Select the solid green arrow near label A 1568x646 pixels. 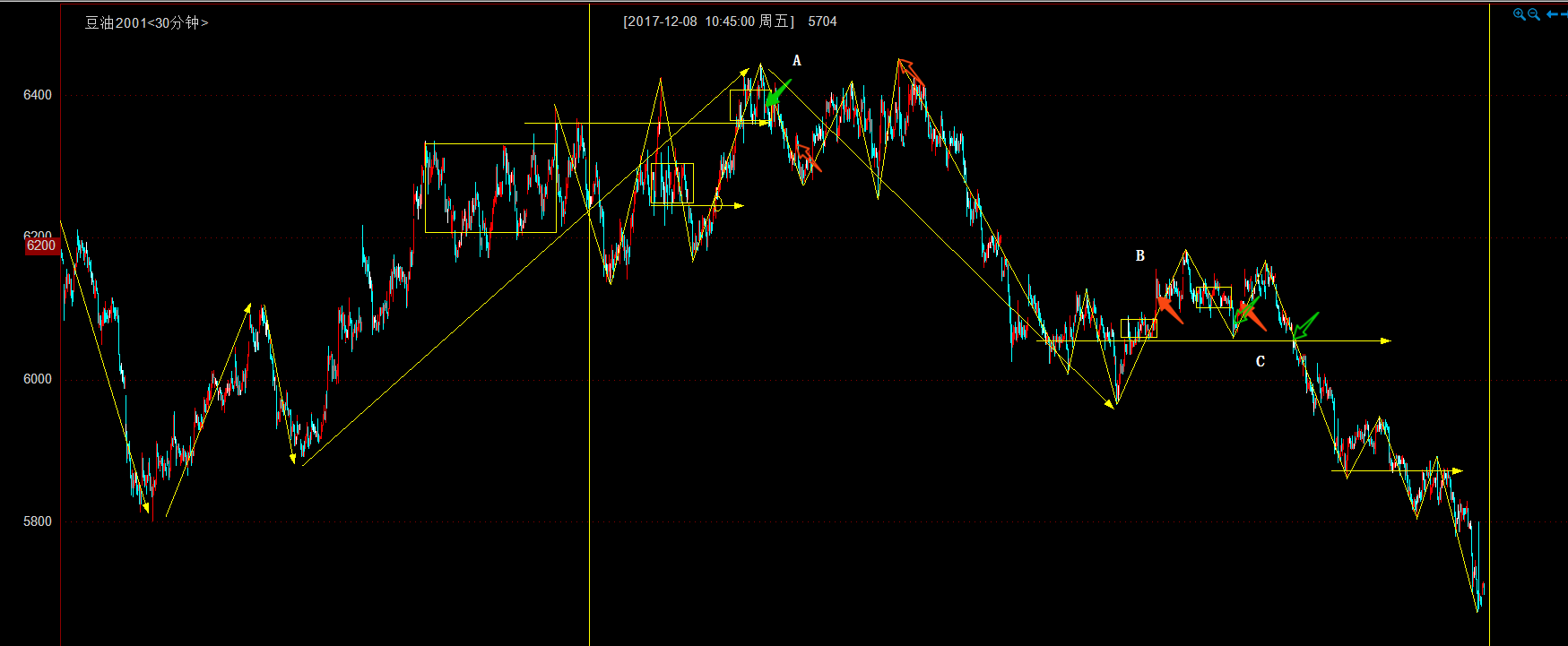(x=778, y=93)
